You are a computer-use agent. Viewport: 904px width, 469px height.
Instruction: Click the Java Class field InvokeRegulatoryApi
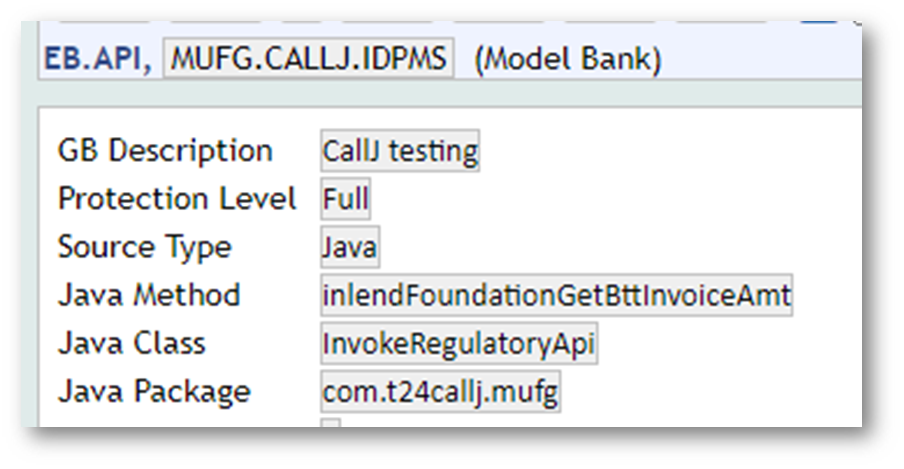click(458, 343)
